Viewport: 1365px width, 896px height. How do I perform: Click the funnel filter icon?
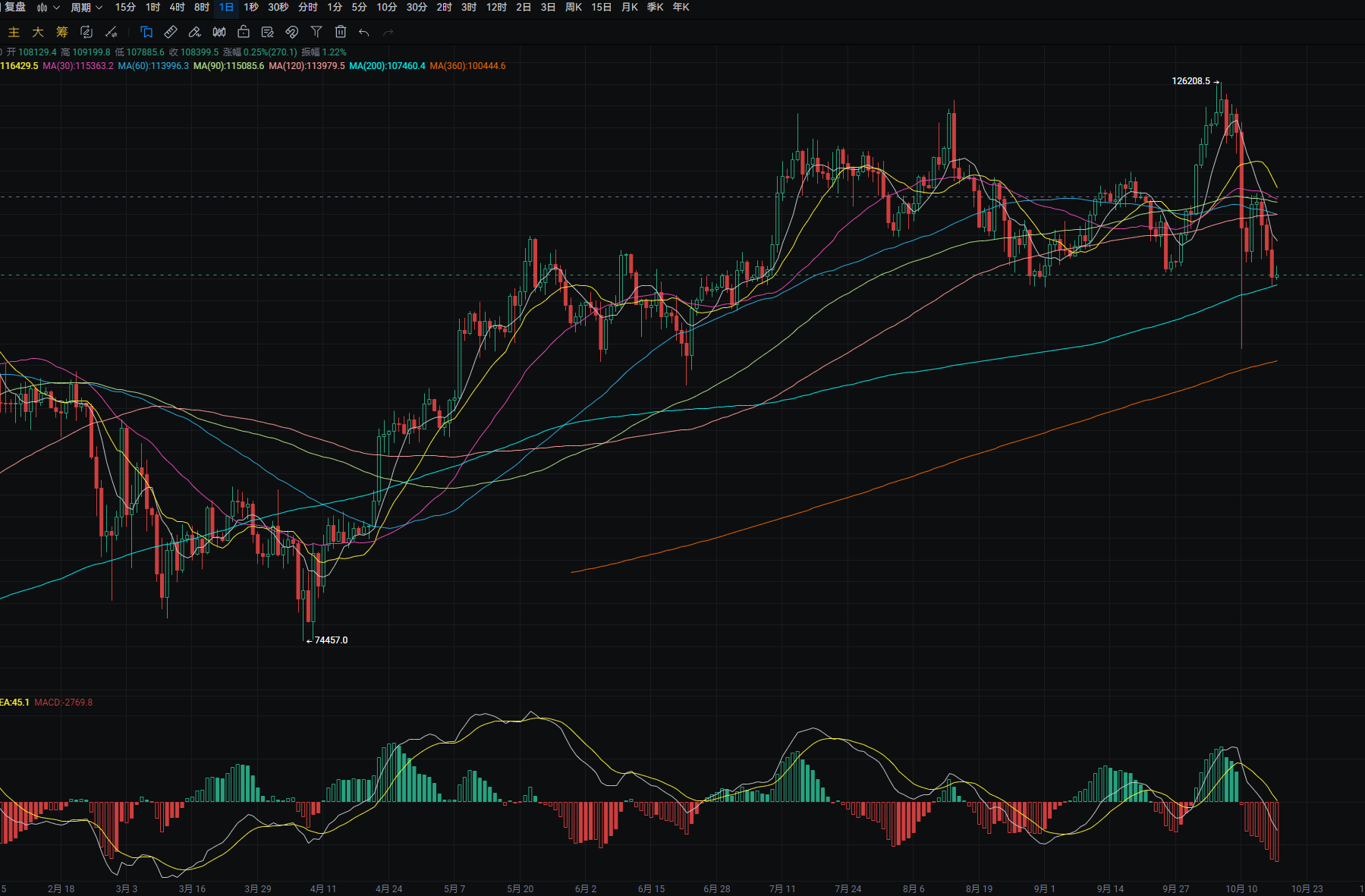316,32
